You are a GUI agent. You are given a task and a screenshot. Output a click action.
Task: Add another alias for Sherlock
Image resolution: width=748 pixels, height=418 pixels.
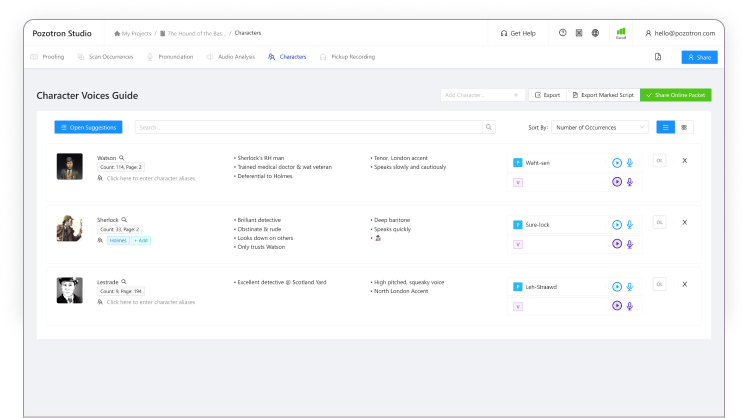141,240
